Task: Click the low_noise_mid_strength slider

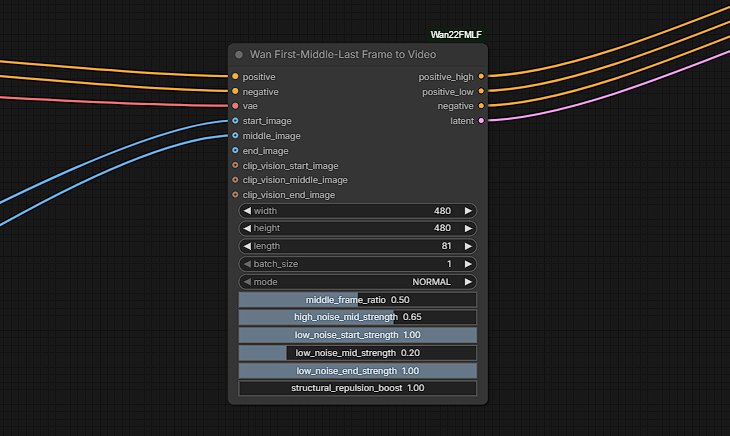Action: coord(358,353)
